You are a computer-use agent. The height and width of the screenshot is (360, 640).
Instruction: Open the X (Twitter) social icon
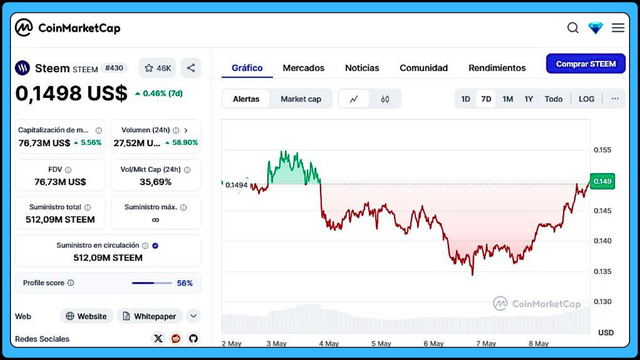pyautogui.click(x=158, y=338)
